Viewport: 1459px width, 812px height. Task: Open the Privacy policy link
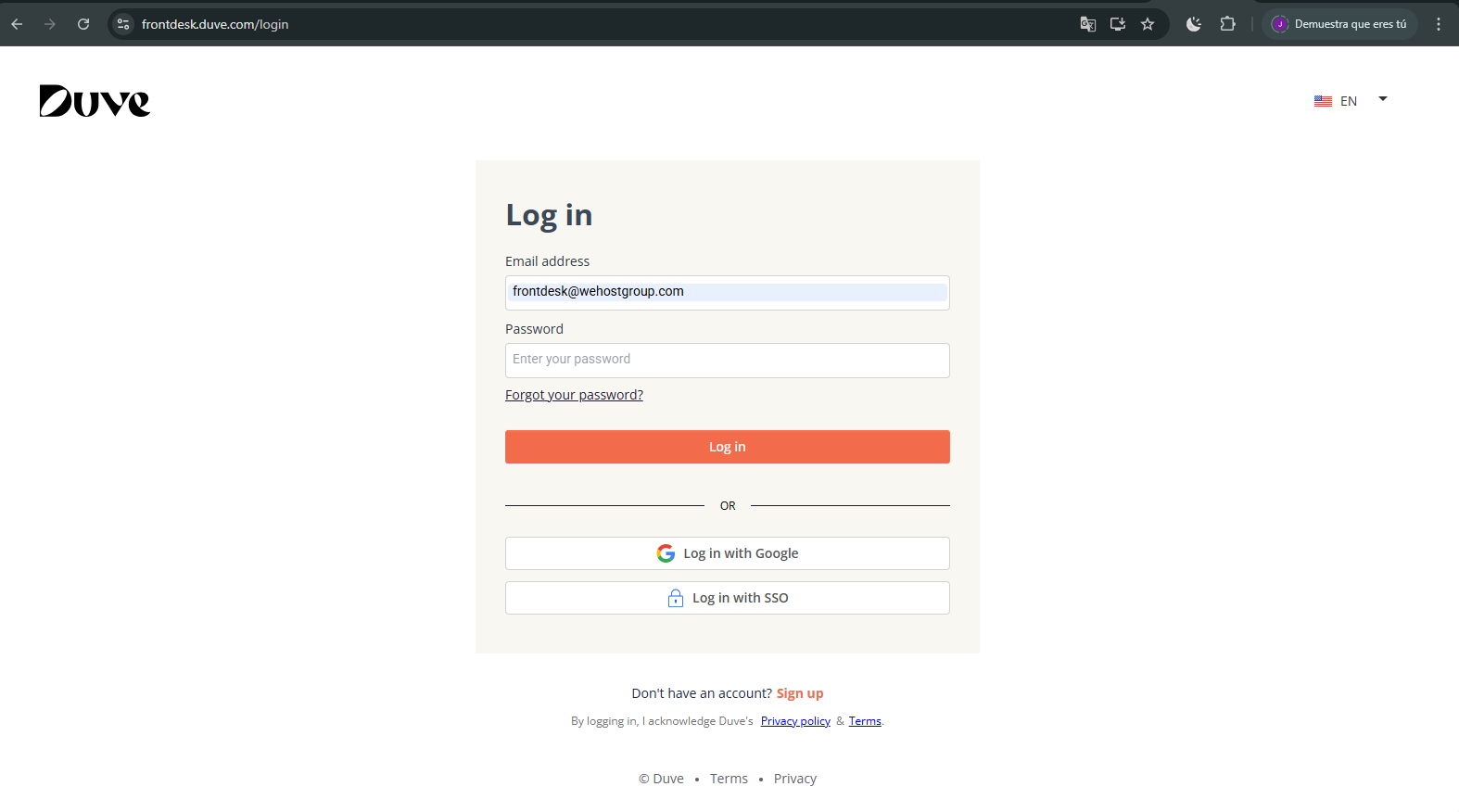click(x=795, y=721)
